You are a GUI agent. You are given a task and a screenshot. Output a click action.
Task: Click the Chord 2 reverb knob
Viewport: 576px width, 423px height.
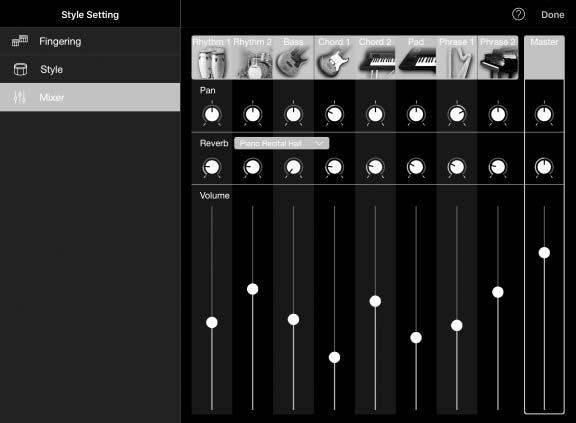(x=375, y=167)
